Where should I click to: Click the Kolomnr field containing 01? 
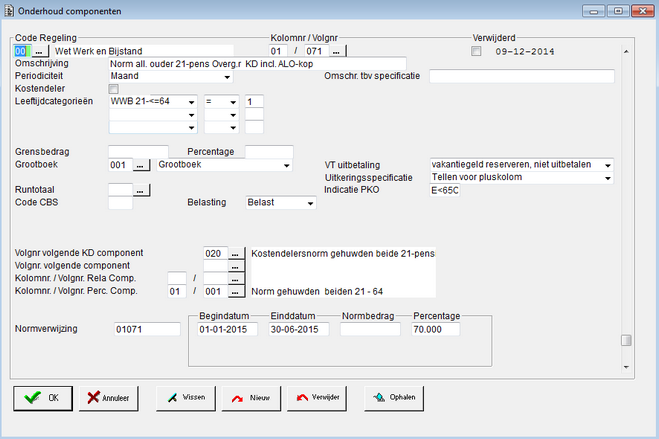[278, 52]
